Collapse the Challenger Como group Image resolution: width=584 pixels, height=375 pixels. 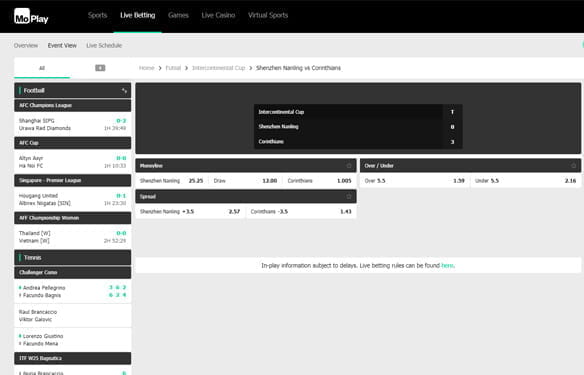[x=73, y=272]
